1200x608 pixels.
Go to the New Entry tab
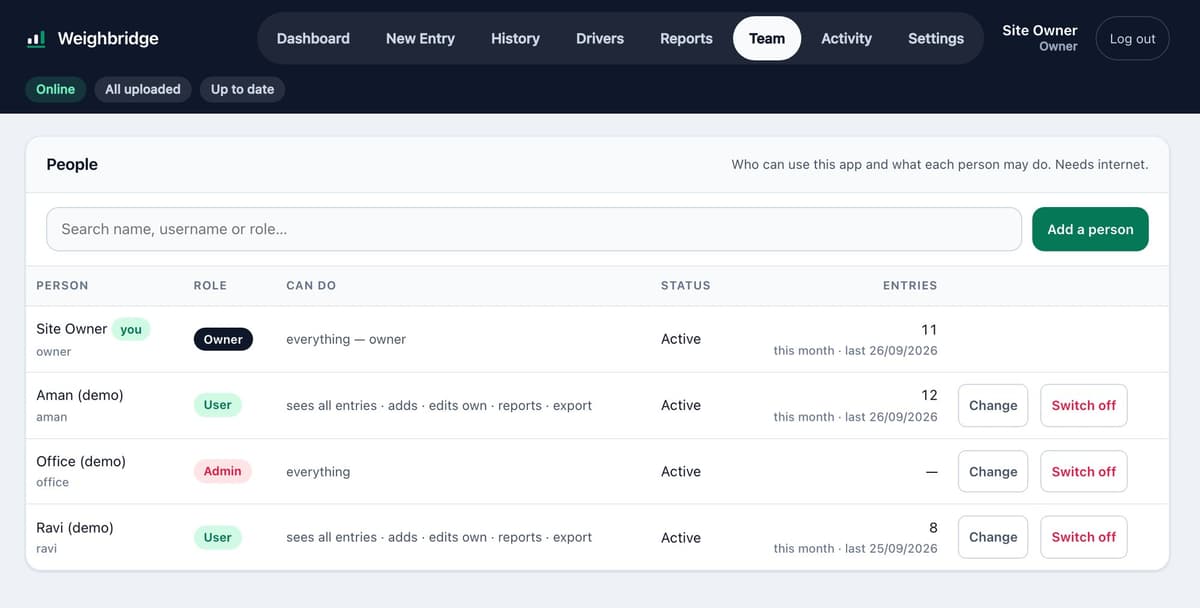coord(420,38)
